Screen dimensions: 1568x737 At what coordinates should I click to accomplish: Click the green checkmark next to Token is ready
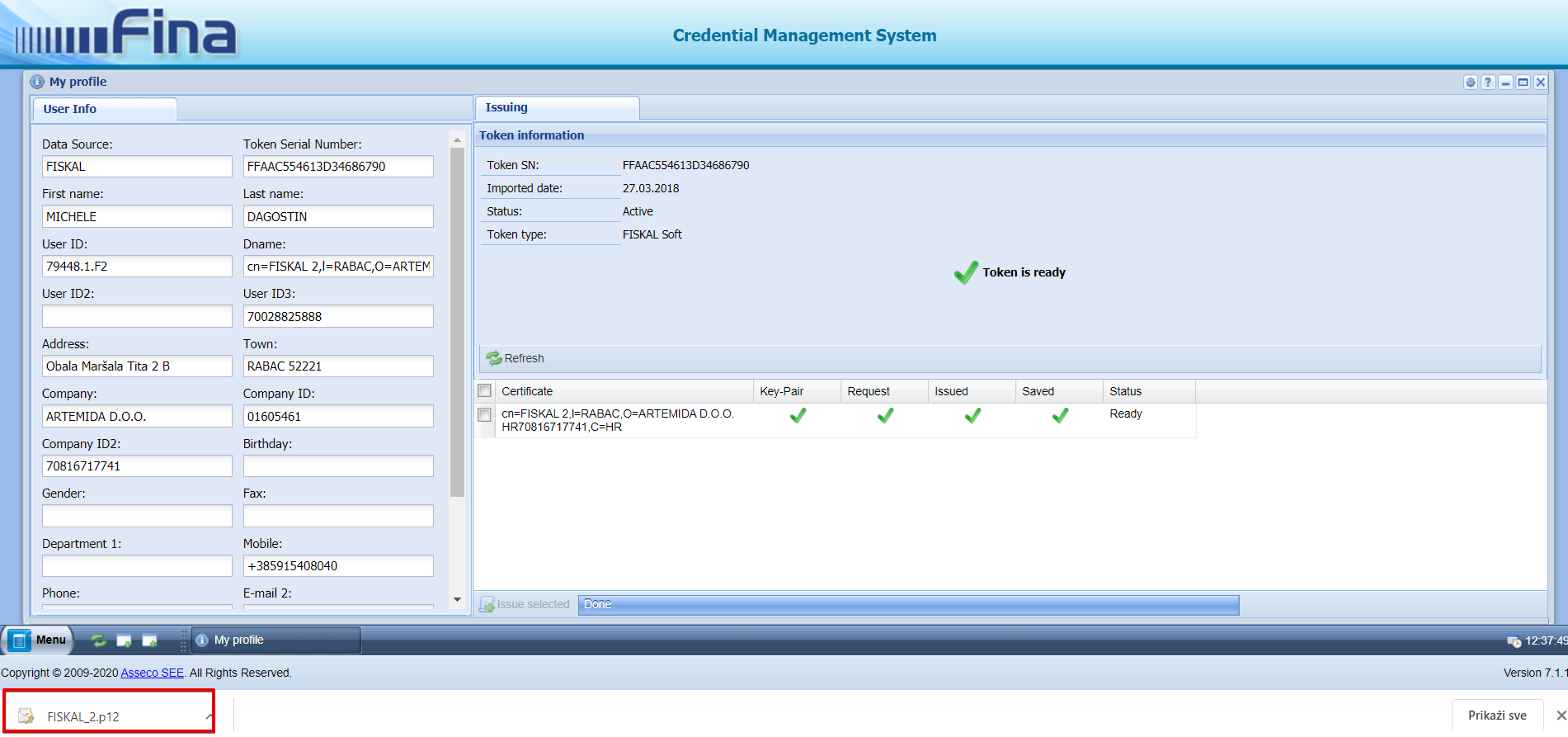coord(965,272)
